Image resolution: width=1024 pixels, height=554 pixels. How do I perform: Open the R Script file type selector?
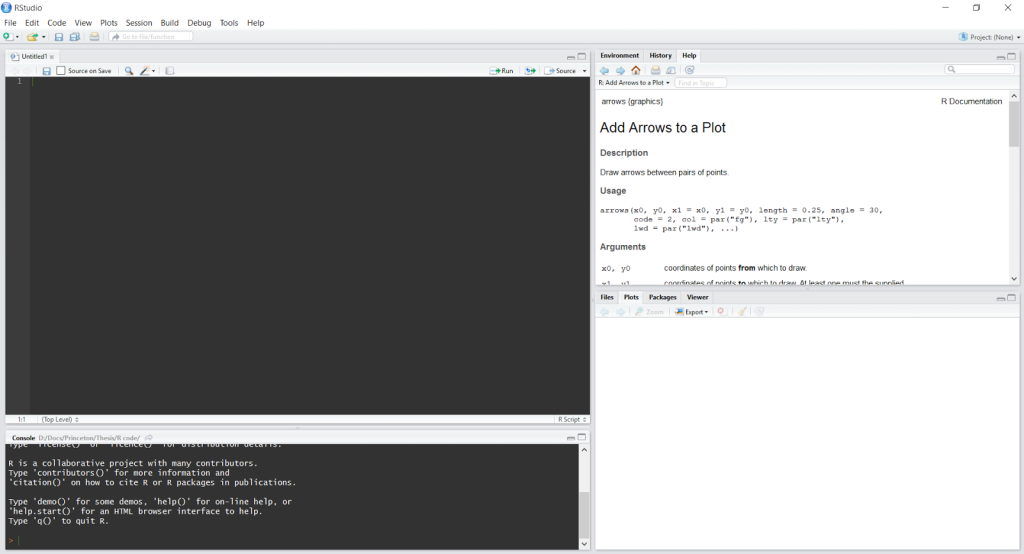click(x=572, y=419)
